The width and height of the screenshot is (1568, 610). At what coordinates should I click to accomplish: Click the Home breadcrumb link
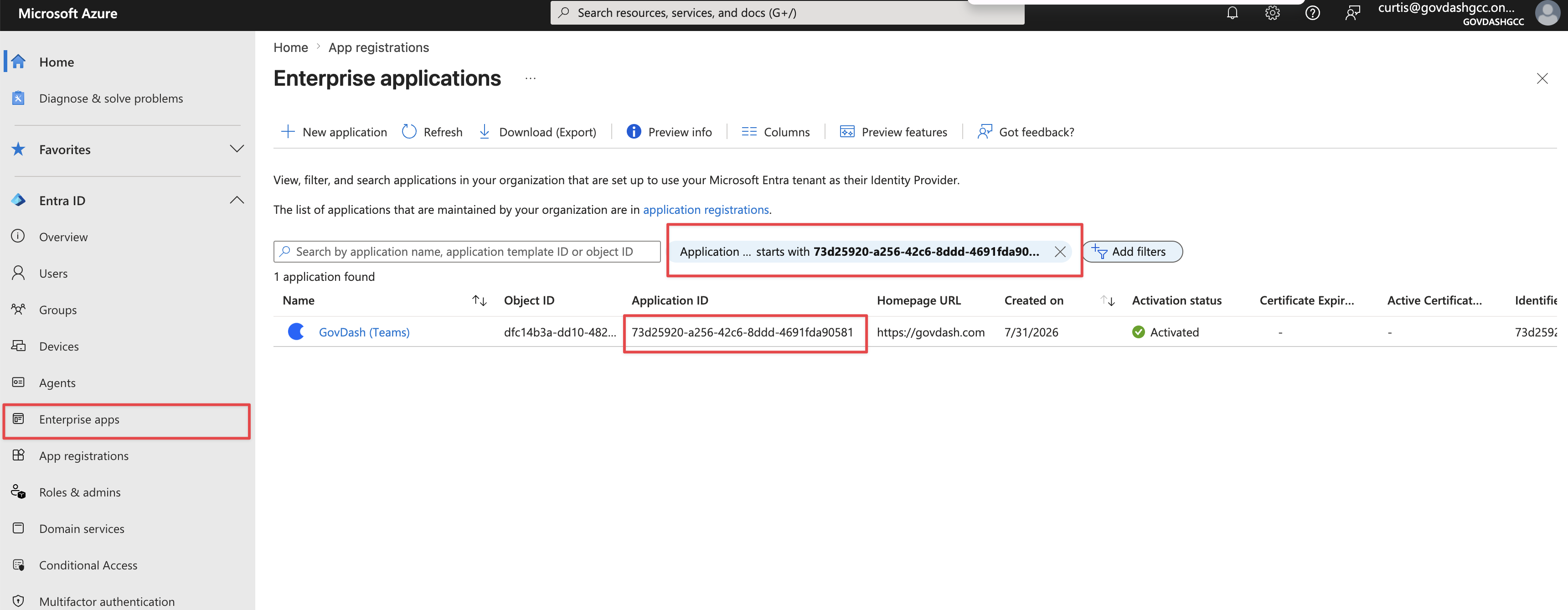point(290,47)
